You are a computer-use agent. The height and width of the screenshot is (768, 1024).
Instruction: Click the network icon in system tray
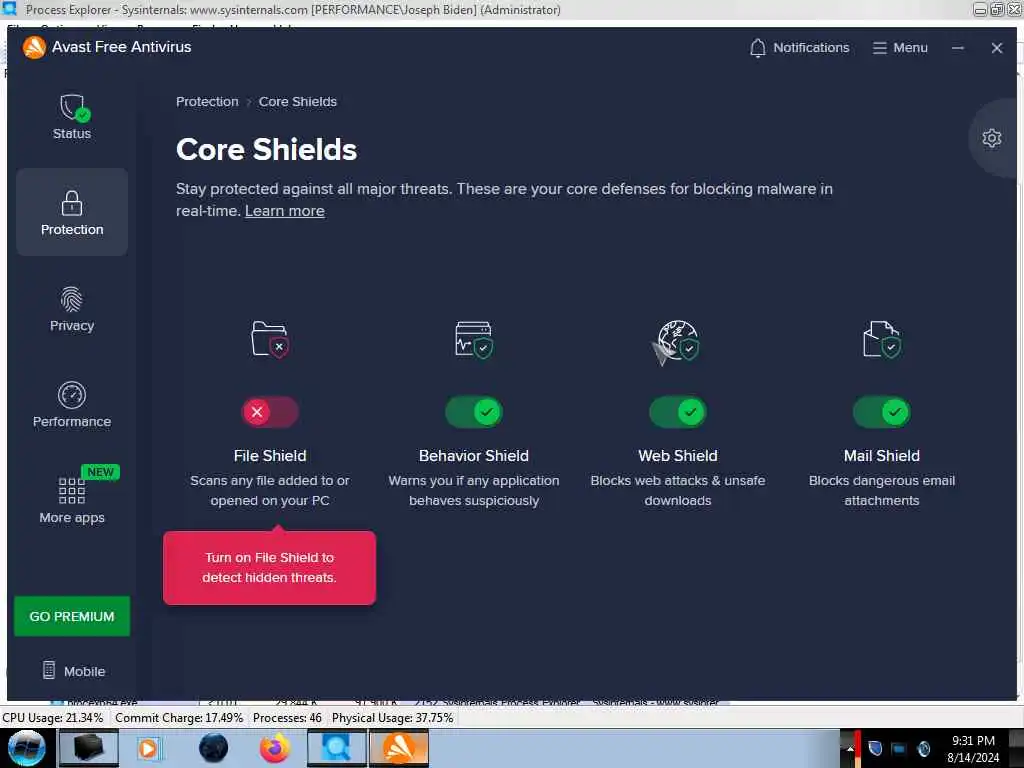[x=899, y=749]
